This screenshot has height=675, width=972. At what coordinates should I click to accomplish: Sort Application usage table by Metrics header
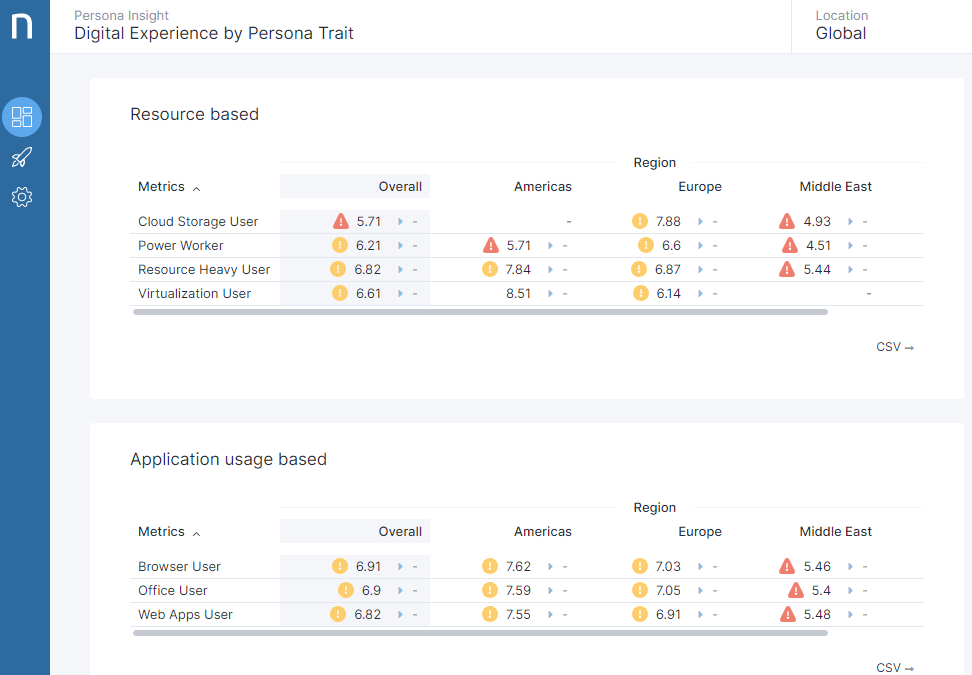[x=168, y=532]
